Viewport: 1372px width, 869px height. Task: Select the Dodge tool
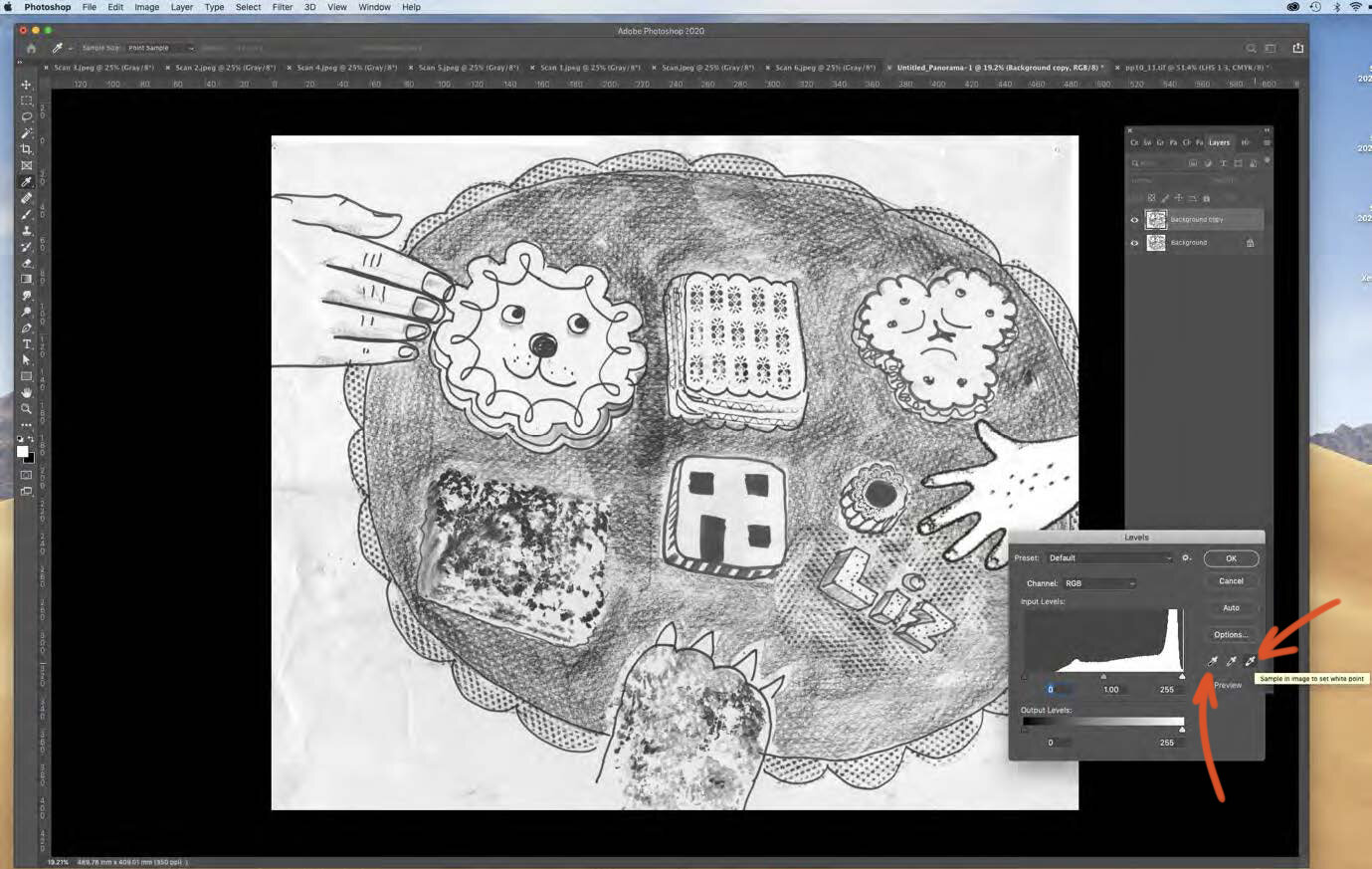coord(27,312)
